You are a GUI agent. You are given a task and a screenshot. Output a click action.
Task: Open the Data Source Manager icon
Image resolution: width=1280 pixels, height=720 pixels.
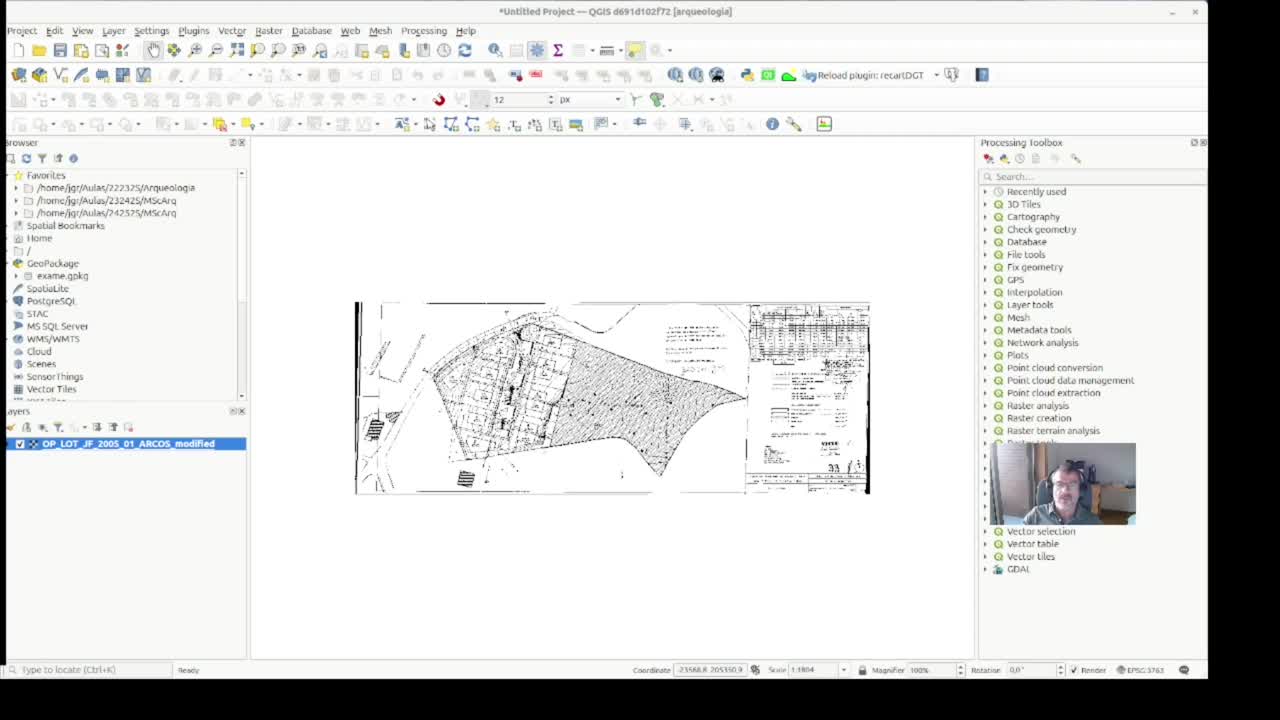pos(19,75)
